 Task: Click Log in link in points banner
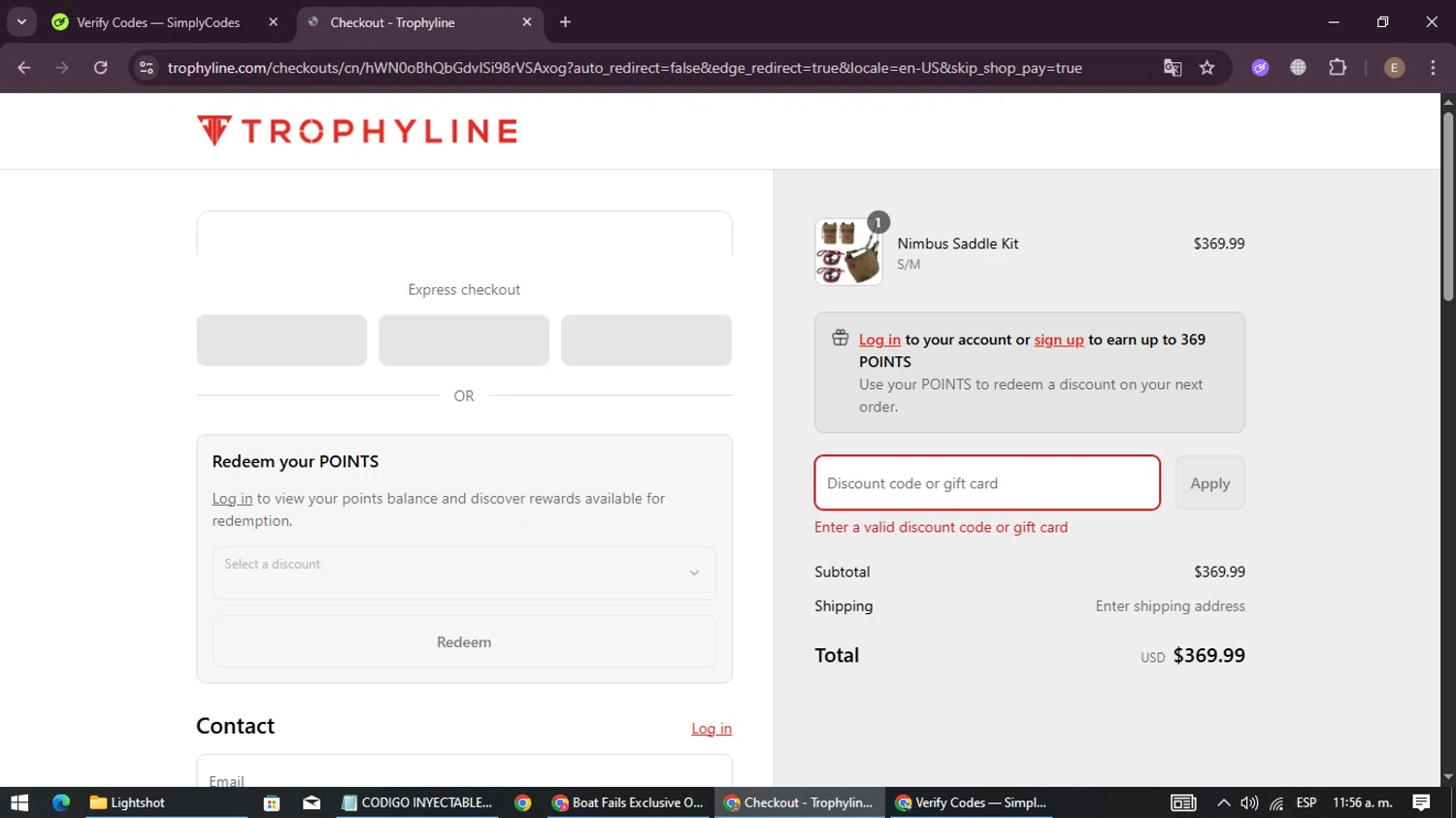[879, 340]
